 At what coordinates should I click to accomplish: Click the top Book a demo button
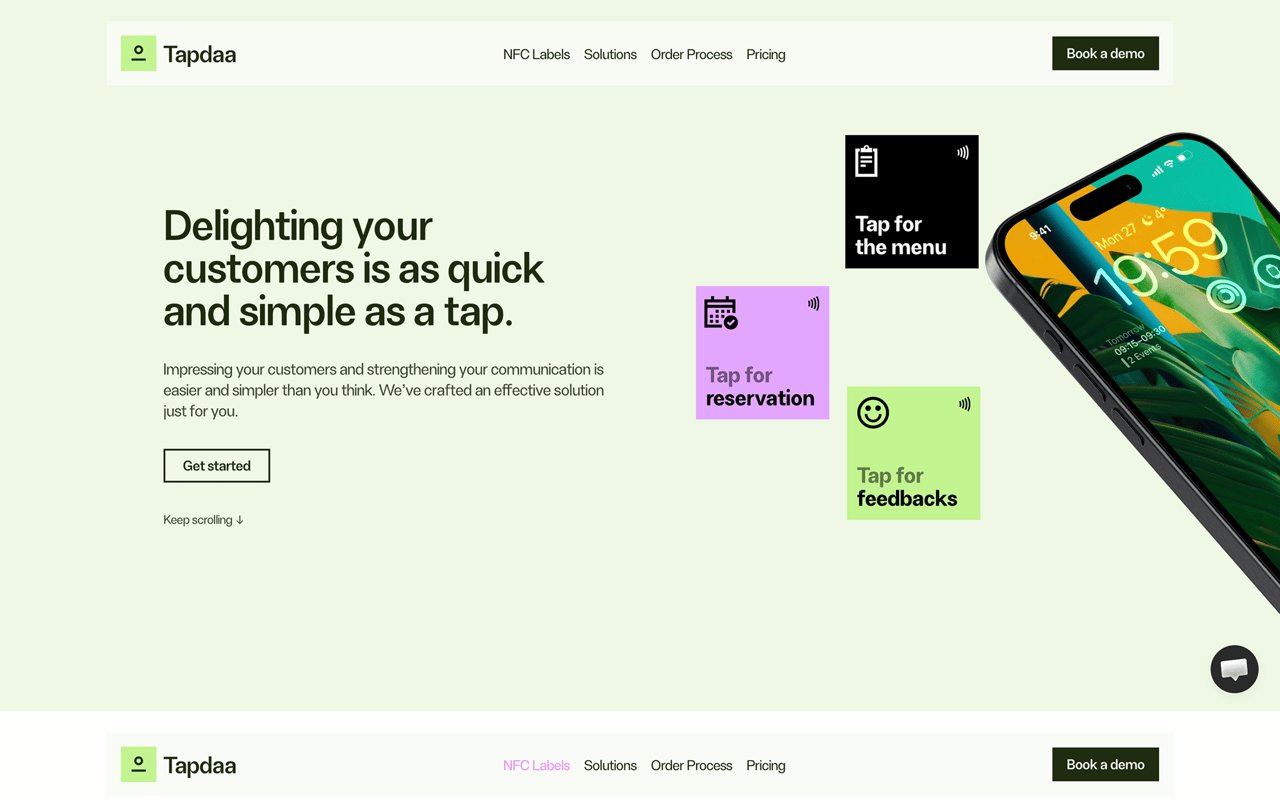[x=1105, y=53]
